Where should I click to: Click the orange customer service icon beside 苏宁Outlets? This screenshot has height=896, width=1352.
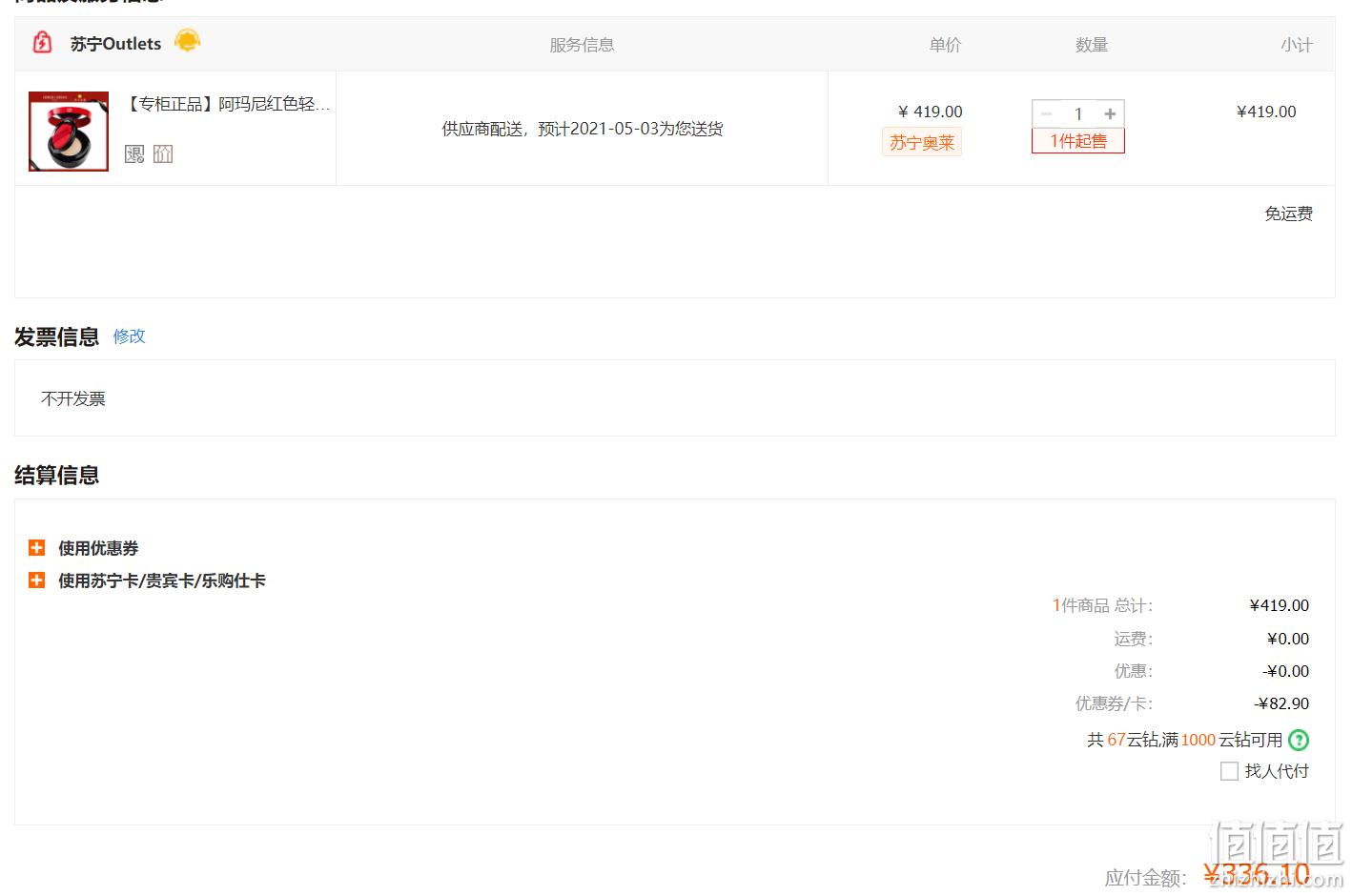[188, 41]
